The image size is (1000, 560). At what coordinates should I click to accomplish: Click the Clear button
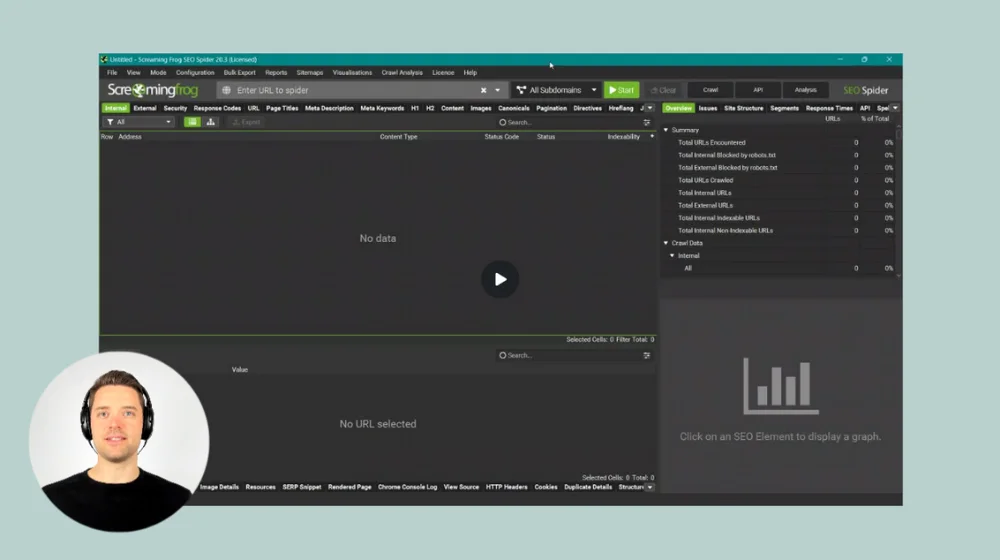(x=663, y=90)
